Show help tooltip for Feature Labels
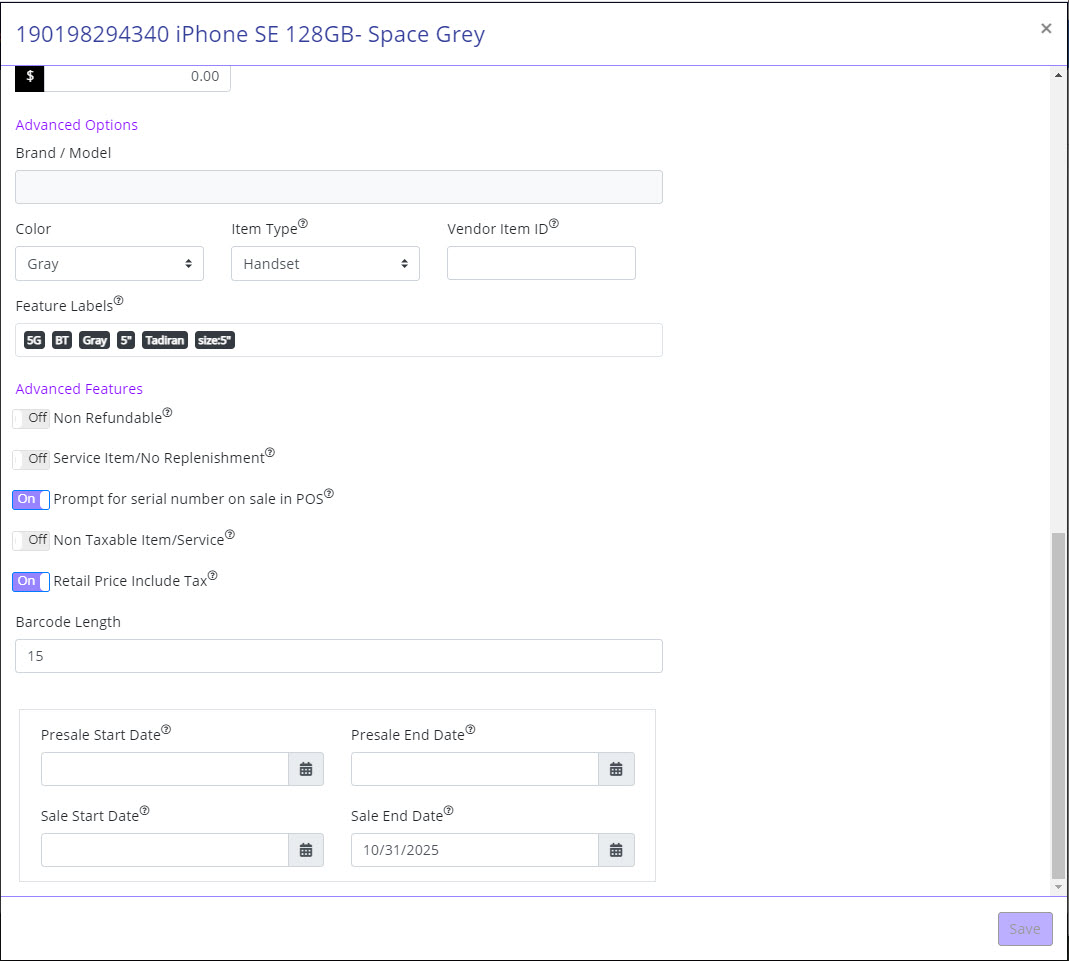The height and width of the screenshot is (961, 1069). (x=119, y=301)
